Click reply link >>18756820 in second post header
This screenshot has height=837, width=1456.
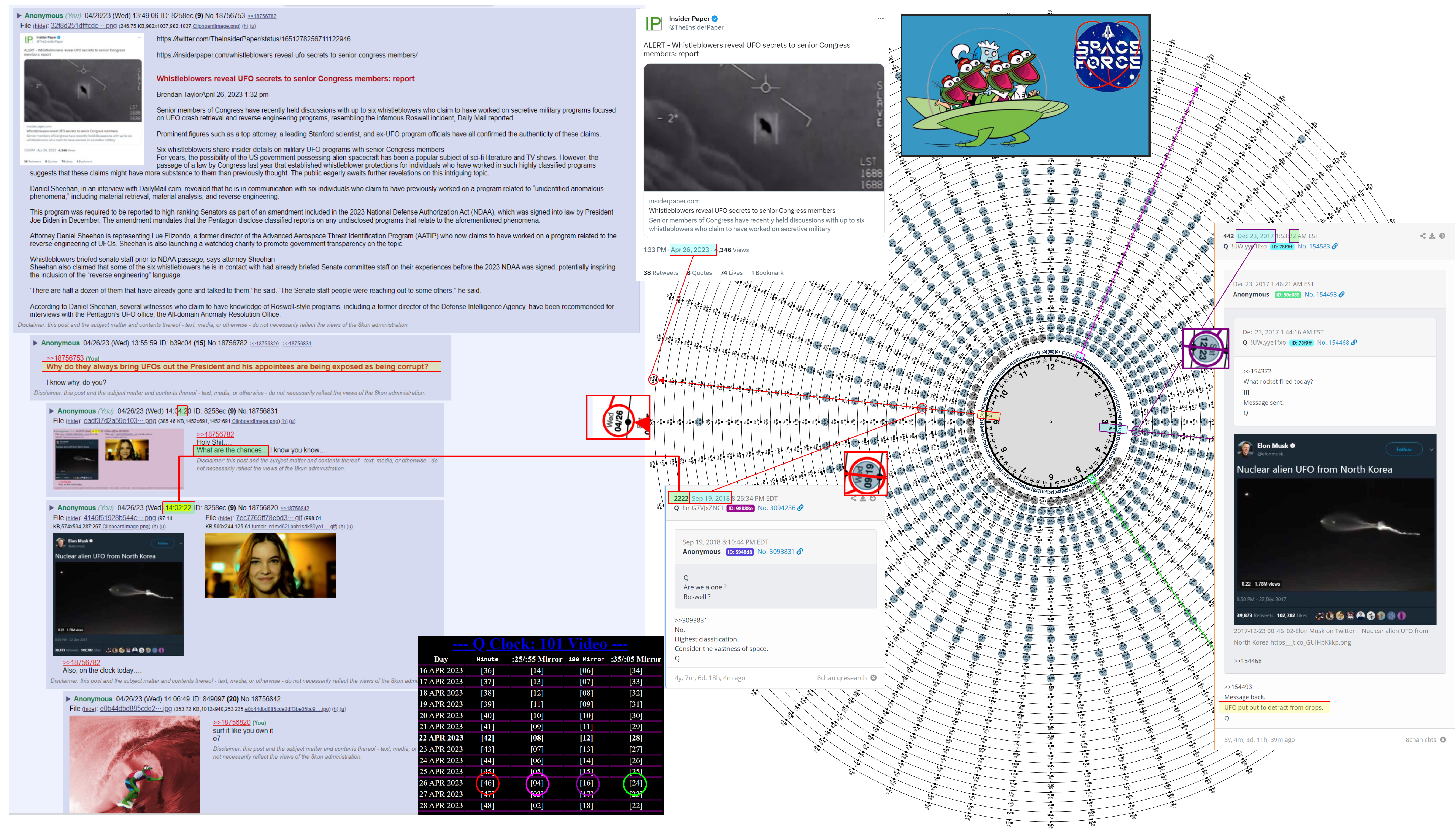pyautogui.click(x=264, y=344)
